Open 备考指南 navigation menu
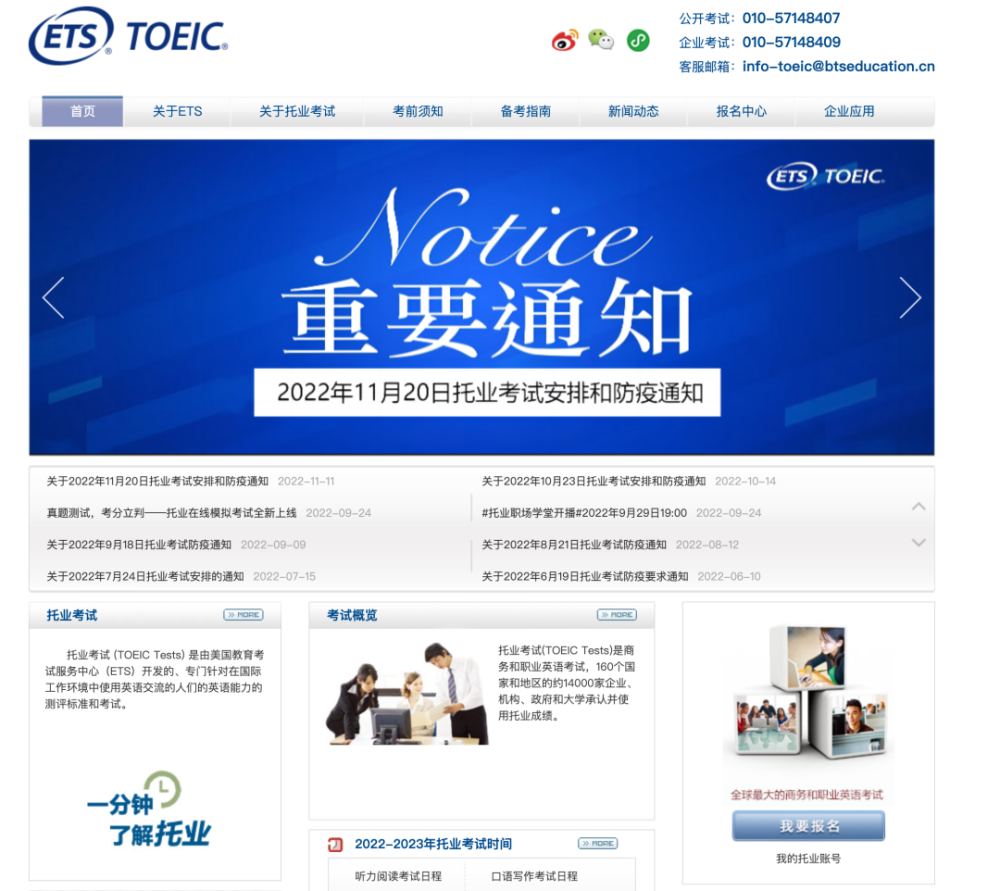Screen dimensions: 1000x891 coord(526,112)
